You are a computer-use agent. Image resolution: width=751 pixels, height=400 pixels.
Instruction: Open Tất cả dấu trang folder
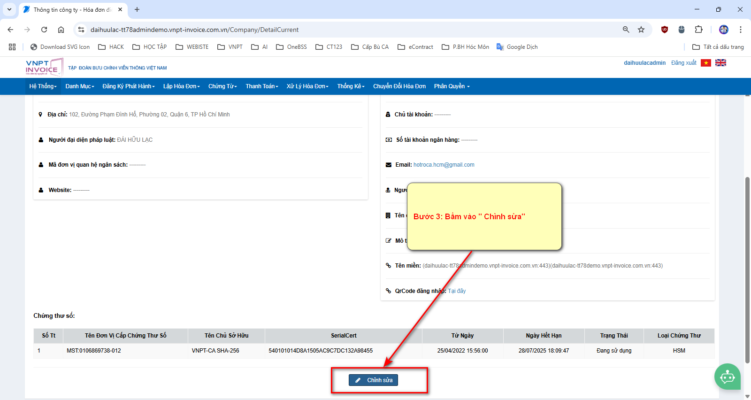pyautogui.click(x=718, y=47)
